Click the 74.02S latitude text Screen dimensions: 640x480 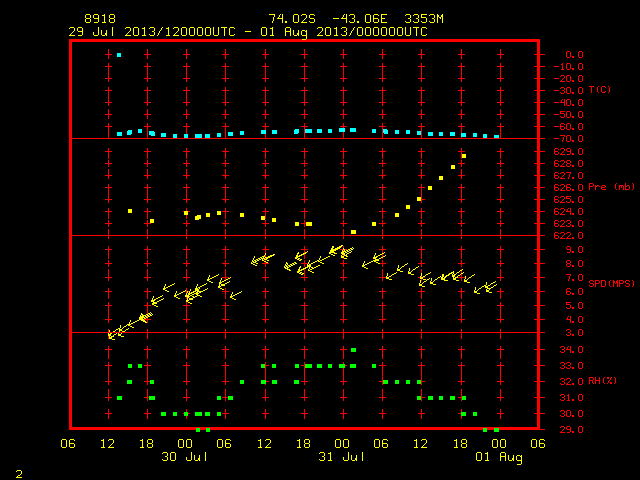(x=292, y=19)
